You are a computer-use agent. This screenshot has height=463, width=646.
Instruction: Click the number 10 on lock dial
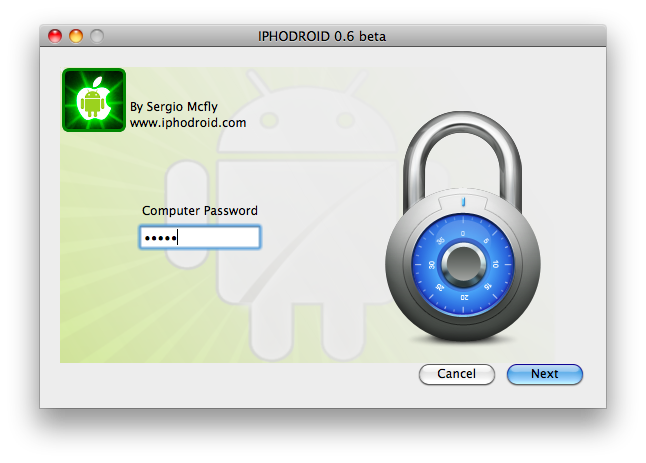tap(495, 264)
